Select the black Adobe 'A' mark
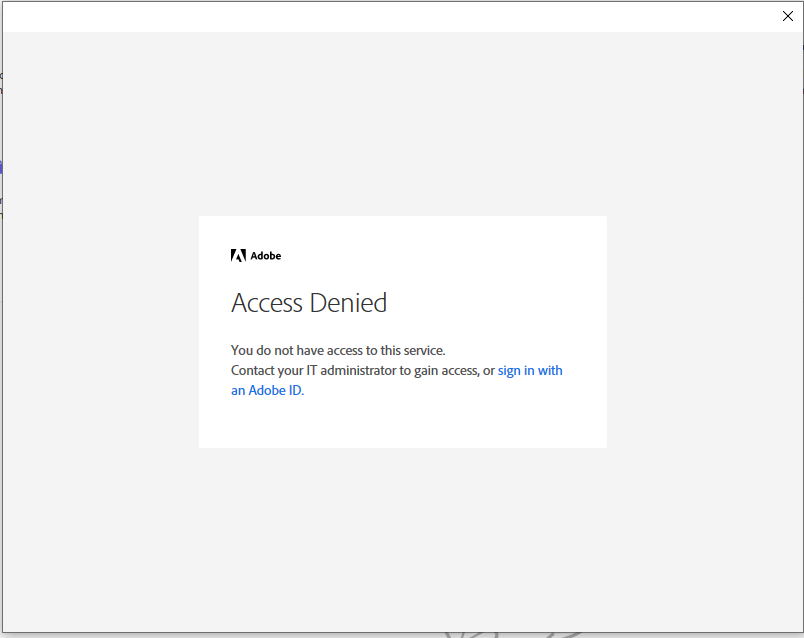The width and height of the screenshot is (804, 638). click(x=237, y=255)
